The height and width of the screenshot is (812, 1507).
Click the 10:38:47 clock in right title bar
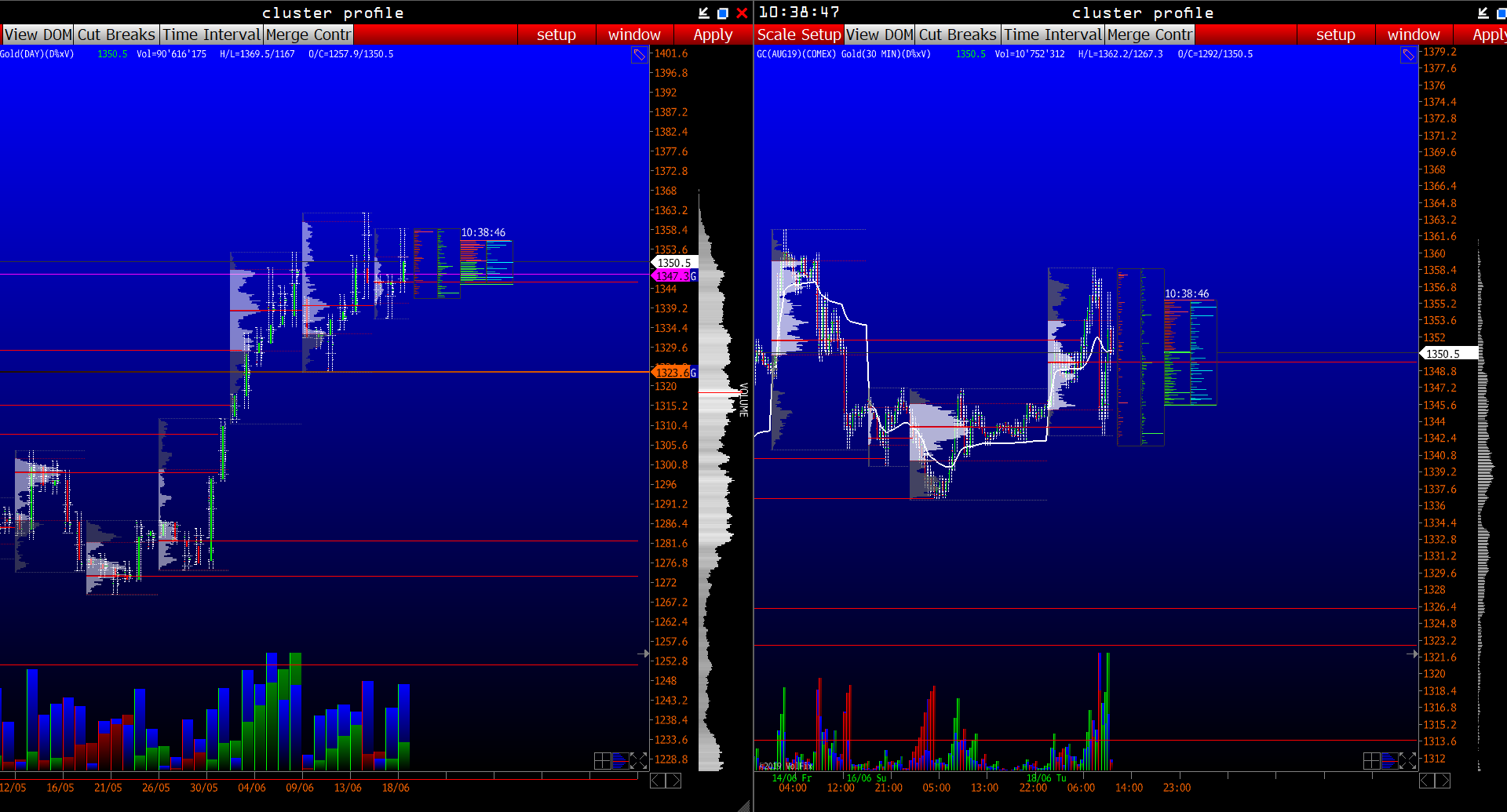(799, 13)
